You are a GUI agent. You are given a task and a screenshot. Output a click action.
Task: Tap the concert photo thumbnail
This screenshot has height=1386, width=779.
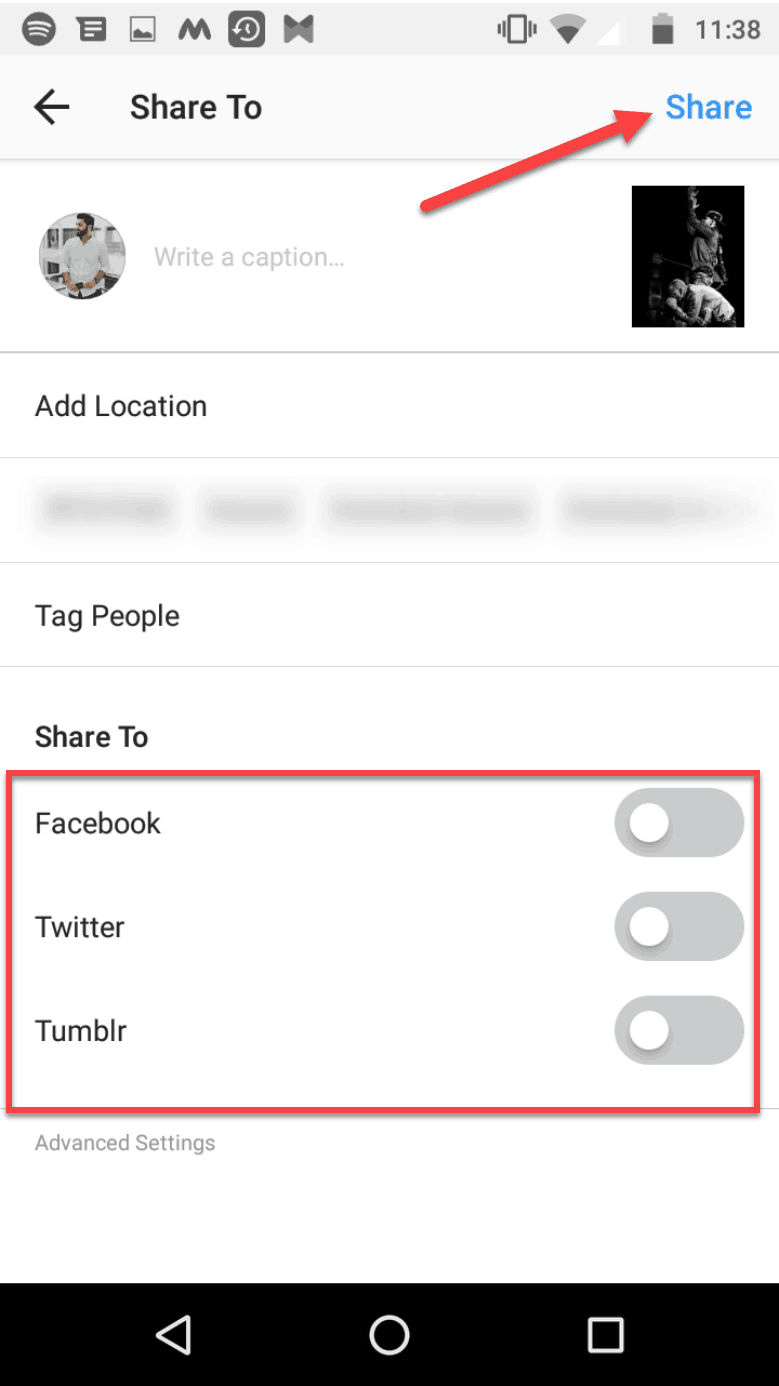[688, 256]
